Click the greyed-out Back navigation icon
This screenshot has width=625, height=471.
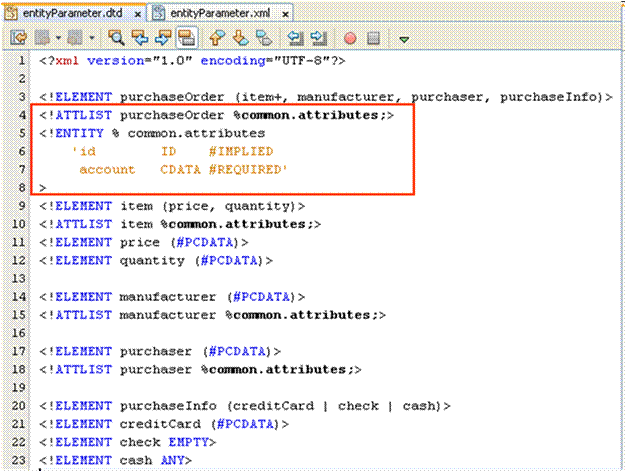[42, 38]
